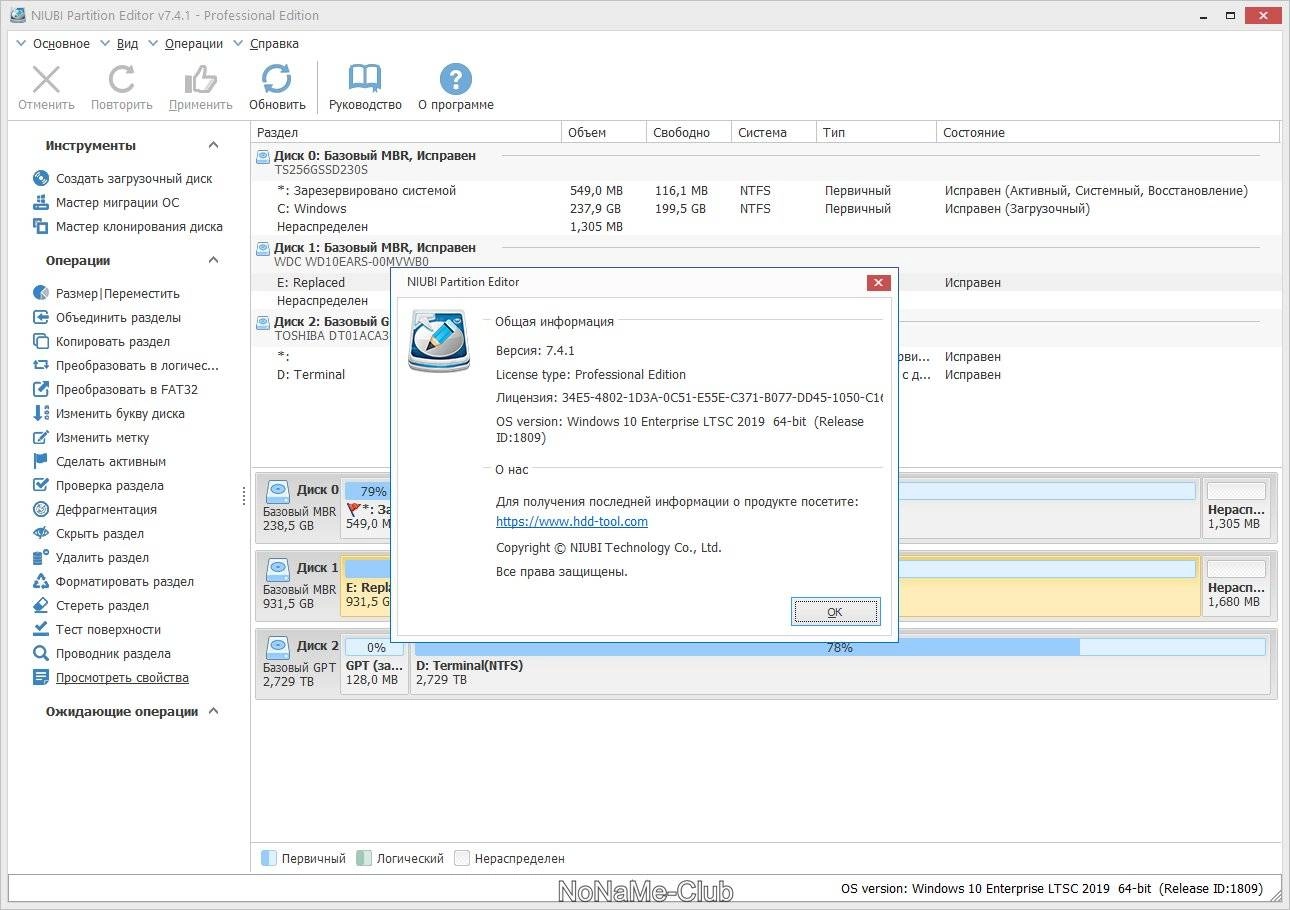Click the Обновить refresh icon
1290x910 pixels.
(277, 80)
